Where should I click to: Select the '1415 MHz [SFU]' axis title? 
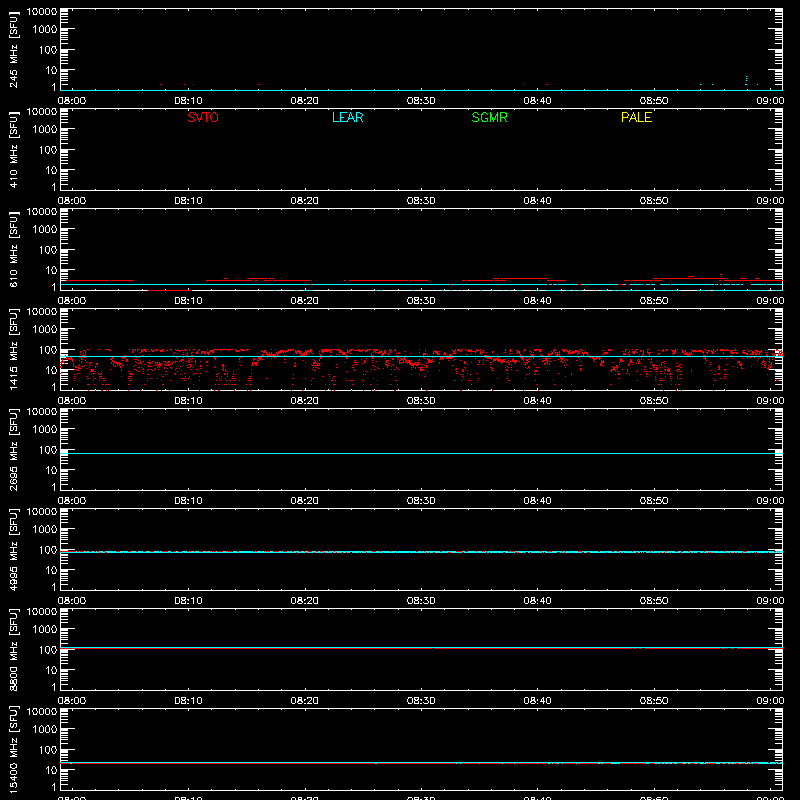point(13,349)
